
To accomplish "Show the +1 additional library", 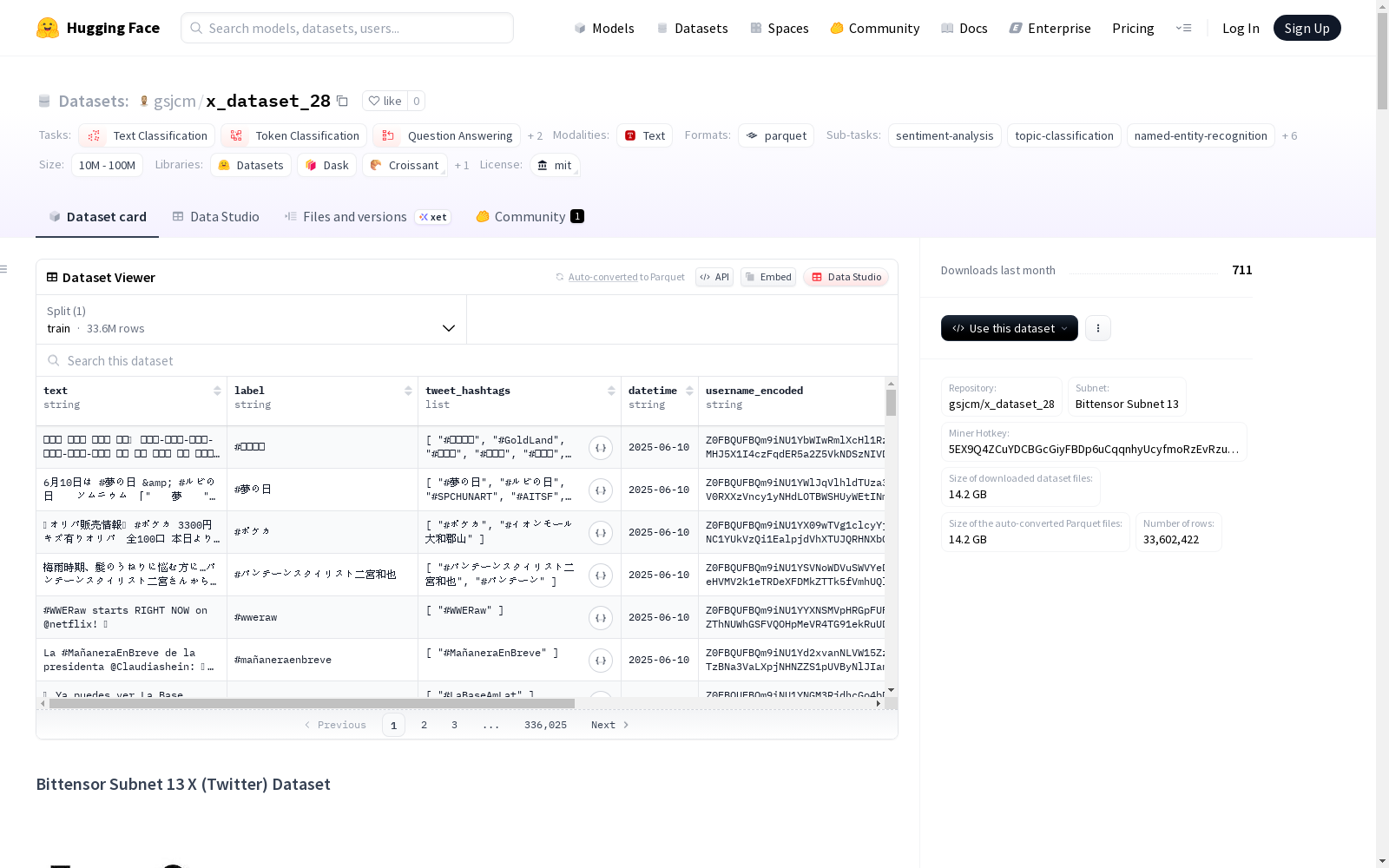I will pyautogui.click(x=462, y=166).
